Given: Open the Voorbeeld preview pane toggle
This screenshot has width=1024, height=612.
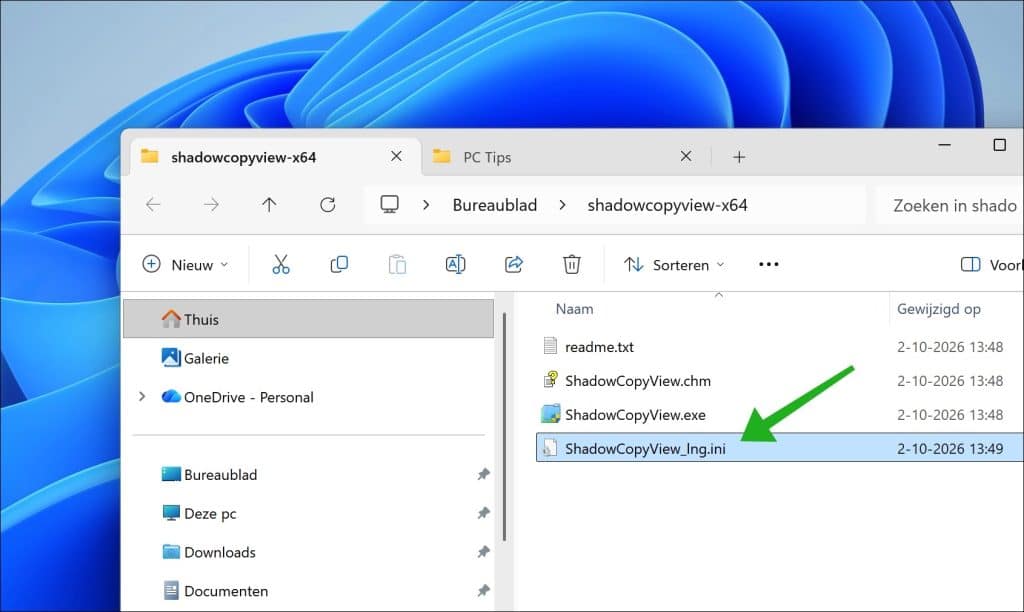Looking at the screenshot, I should pyautogui.click(x=991, y=265).
